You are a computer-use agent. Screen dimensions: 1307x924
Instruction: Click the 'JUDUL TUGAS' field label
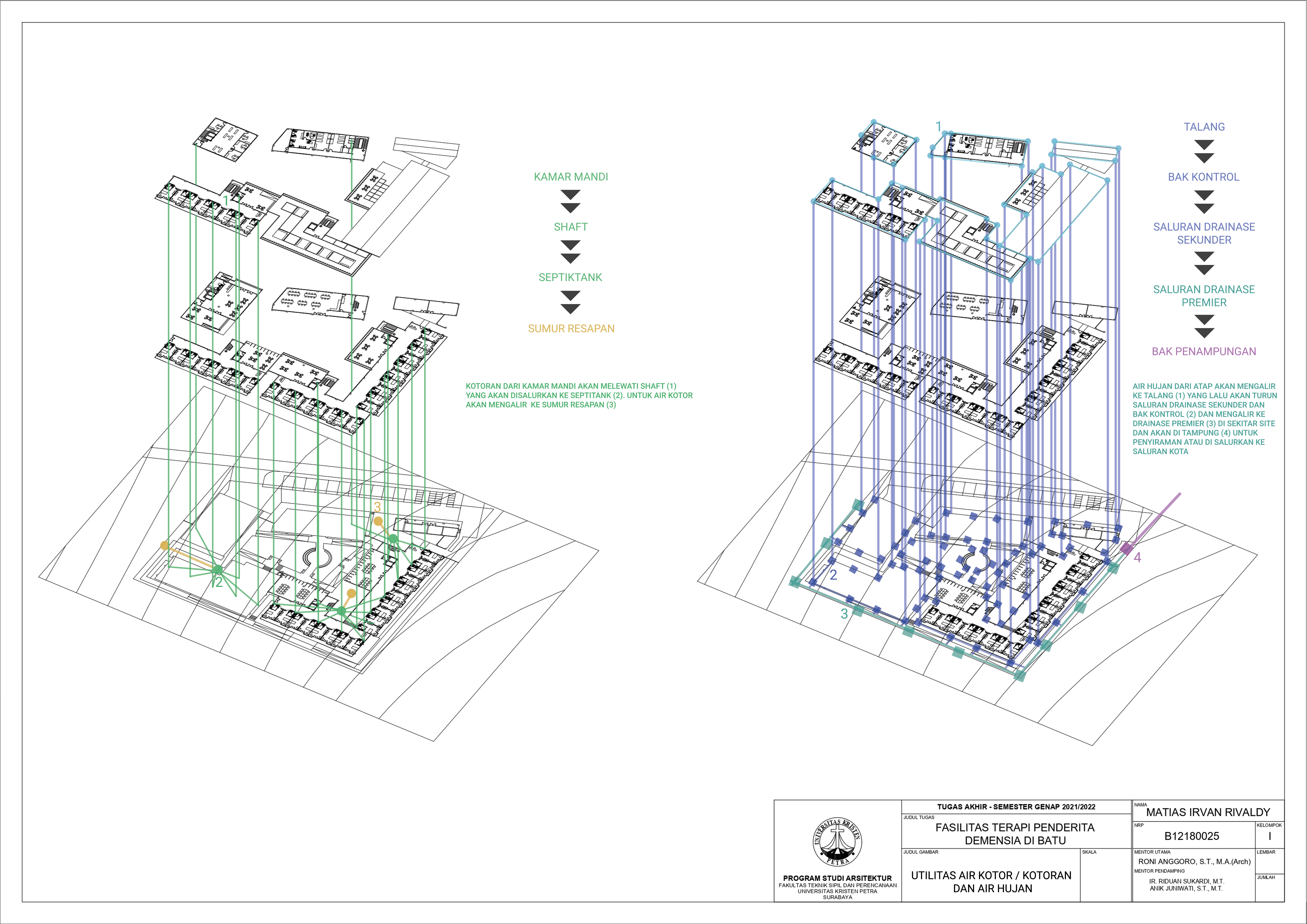point(919,817)
